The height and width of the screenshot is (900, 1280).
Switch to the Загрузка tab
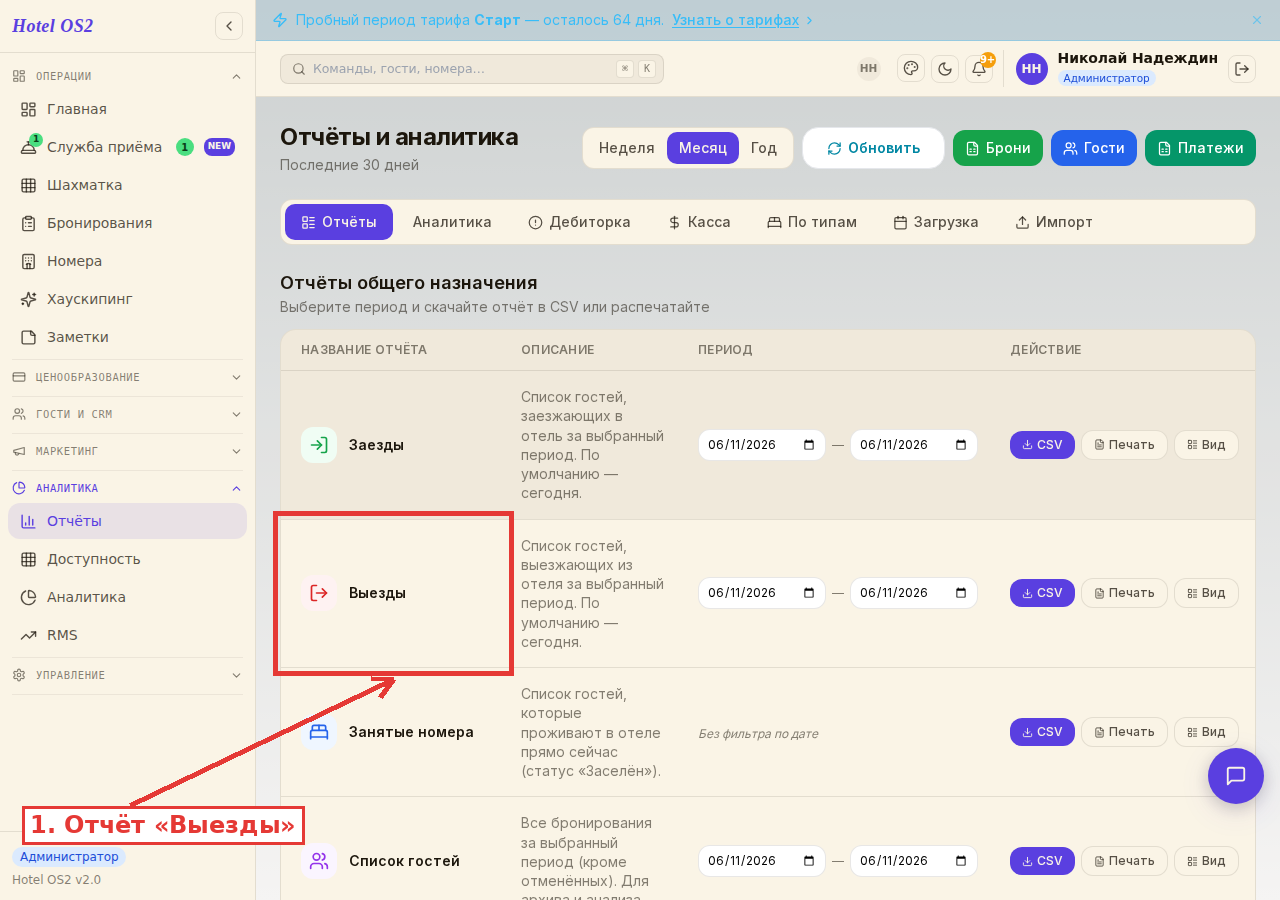click(x=936, y=222)
